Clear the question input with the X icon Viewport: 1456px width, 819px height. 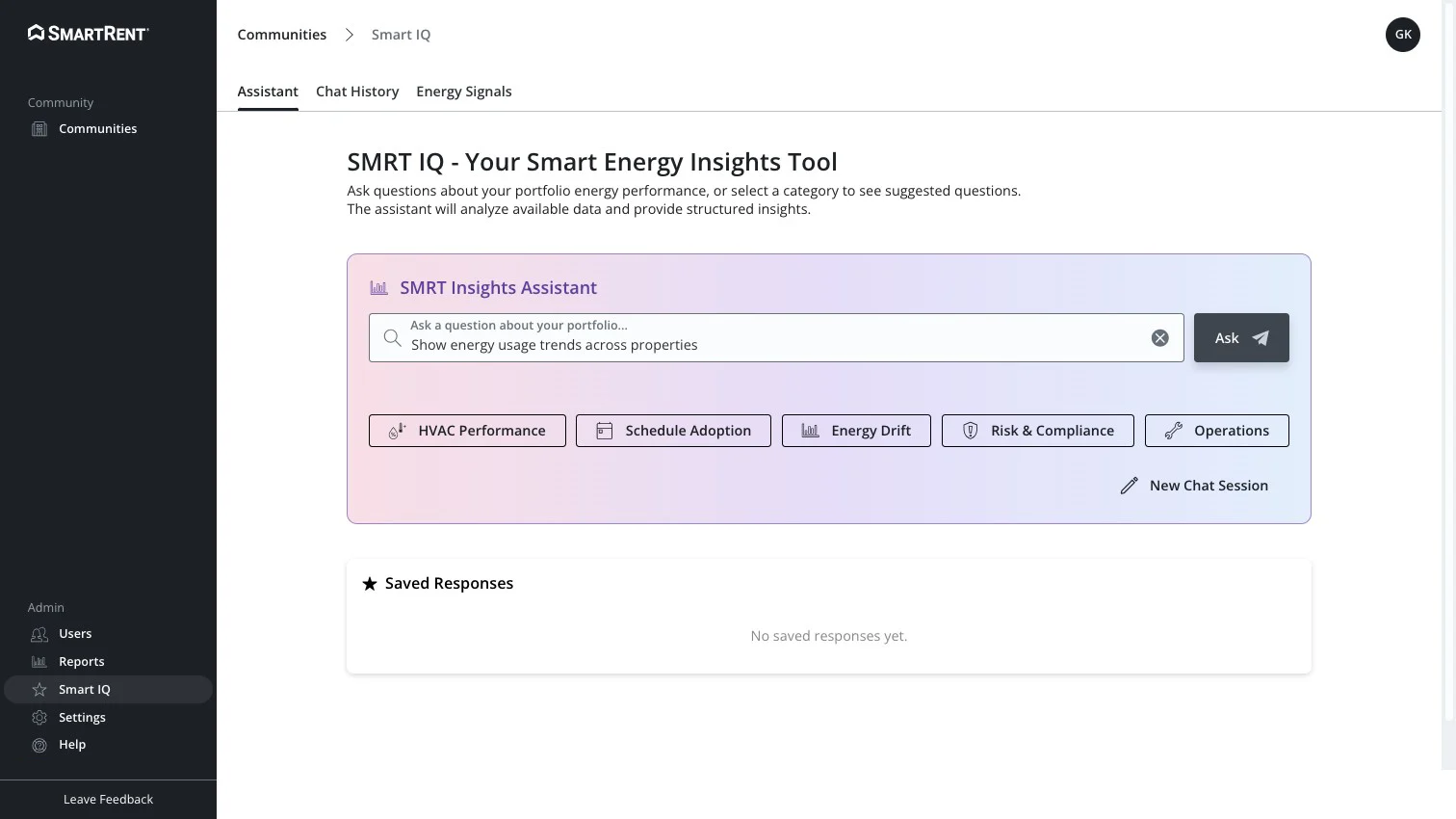tap(1160, 338)
